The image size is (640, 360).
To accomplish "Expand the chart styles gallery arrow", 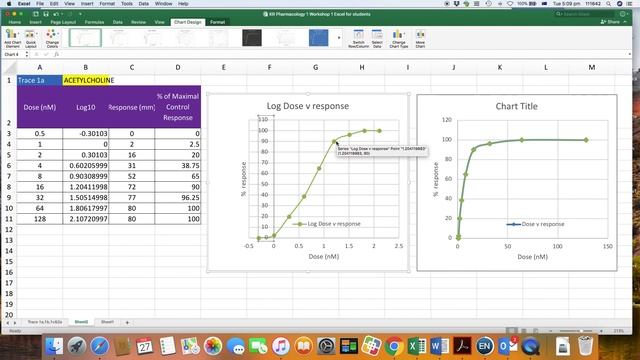I will [339, 38].
